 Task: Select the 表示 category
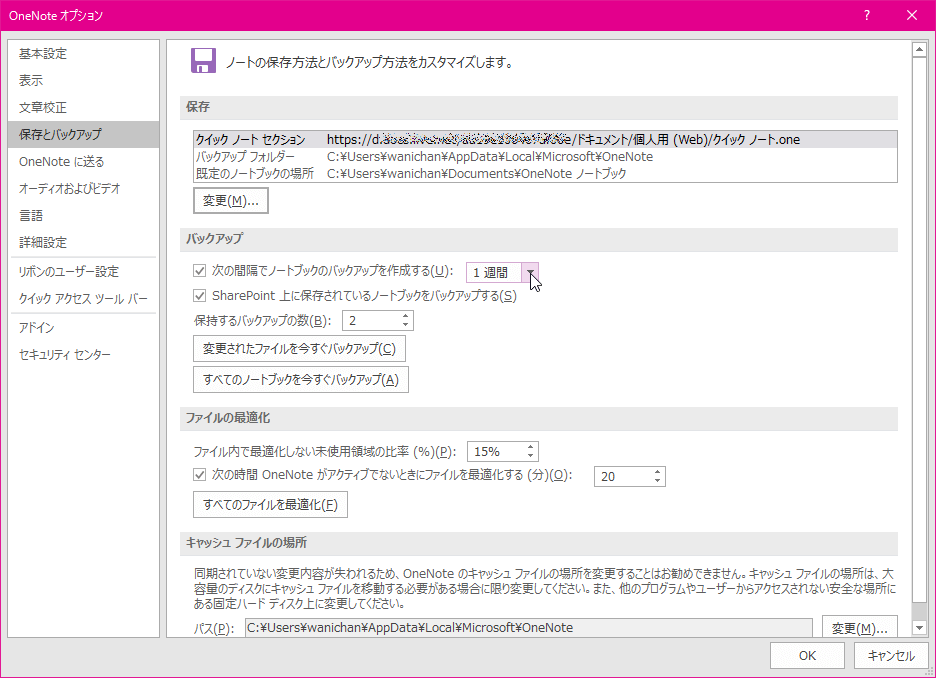(84, 81)
